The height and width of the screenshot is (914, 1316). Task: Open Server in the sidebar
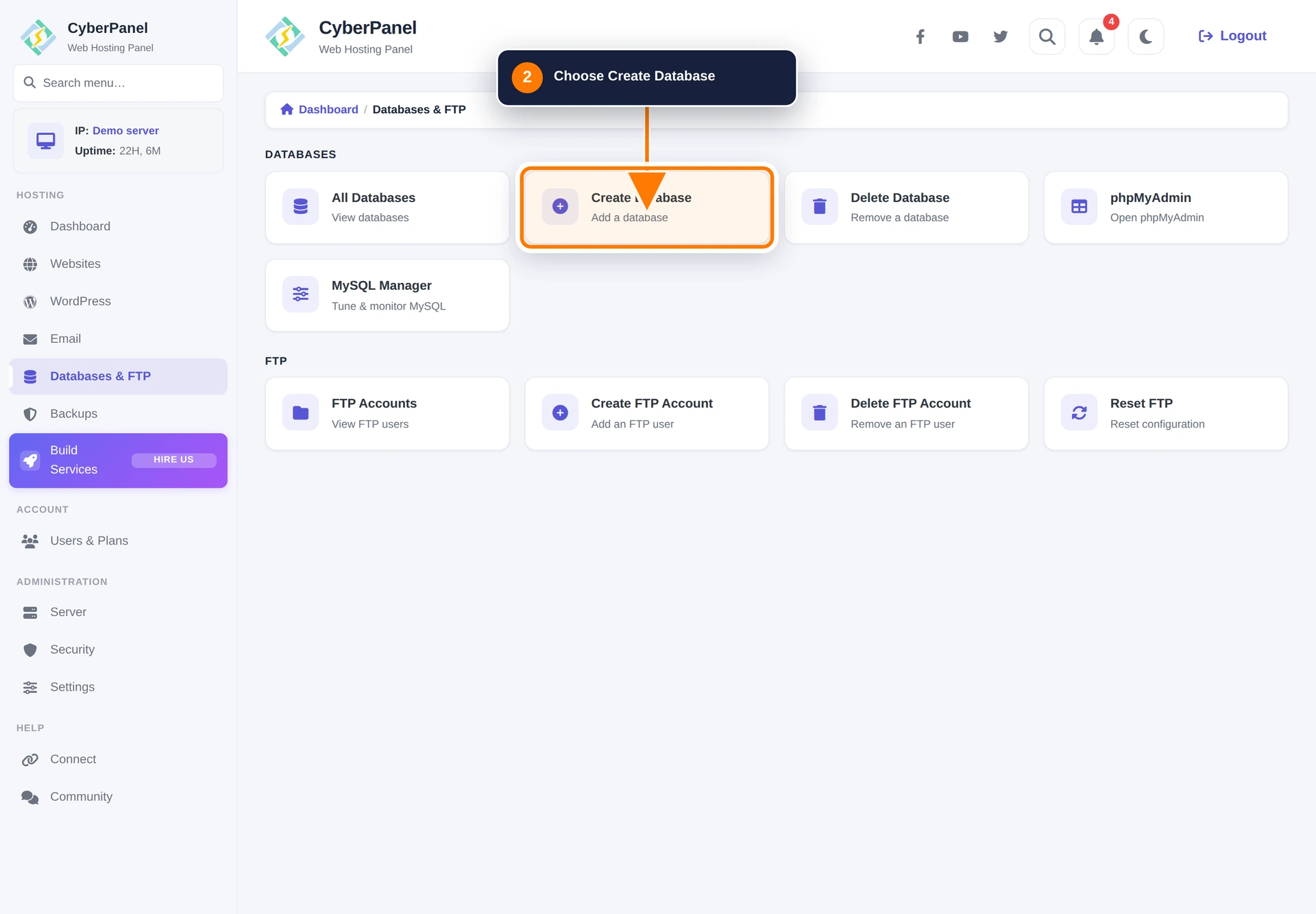119,612
